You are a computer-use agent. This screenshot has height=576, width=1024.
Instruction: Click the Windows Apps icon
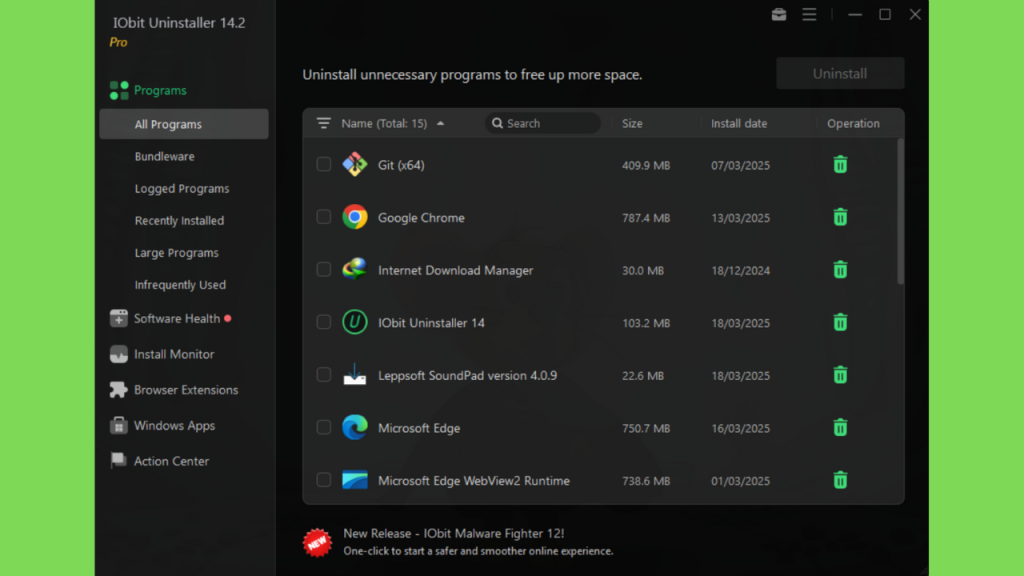(x=118, y=425)
